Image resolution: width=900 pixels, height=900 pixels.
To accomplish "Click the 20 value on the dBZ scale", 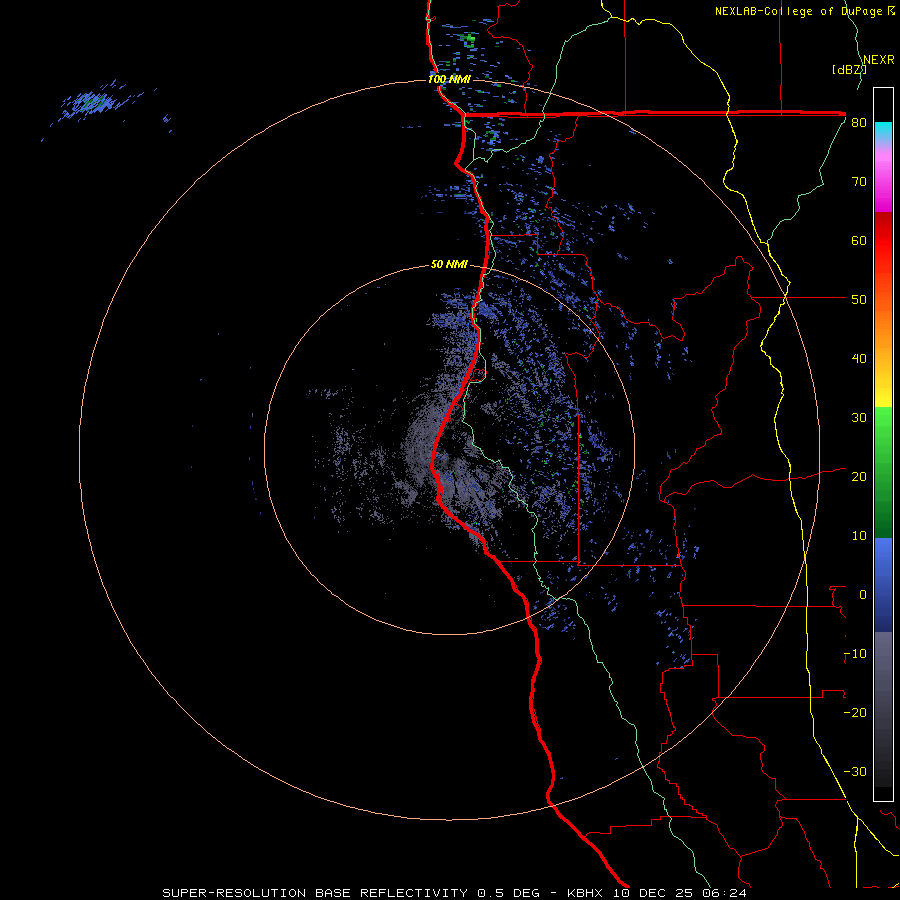I will pos(859,477).
